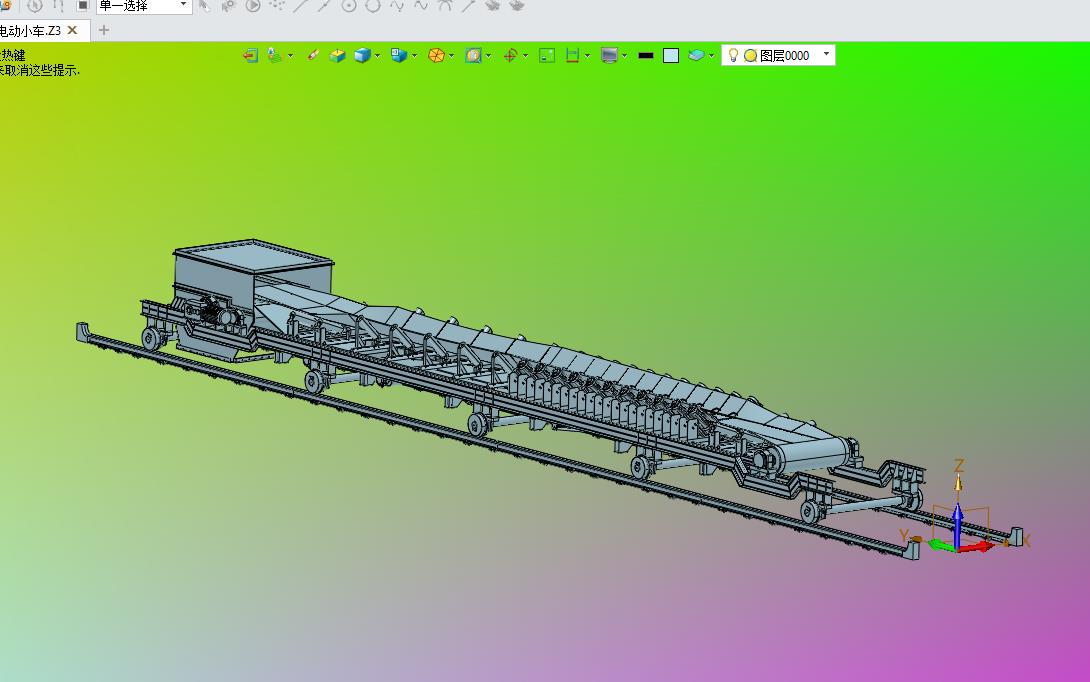Expand dropdown next to the H-shaped icon

coord(587,56)
